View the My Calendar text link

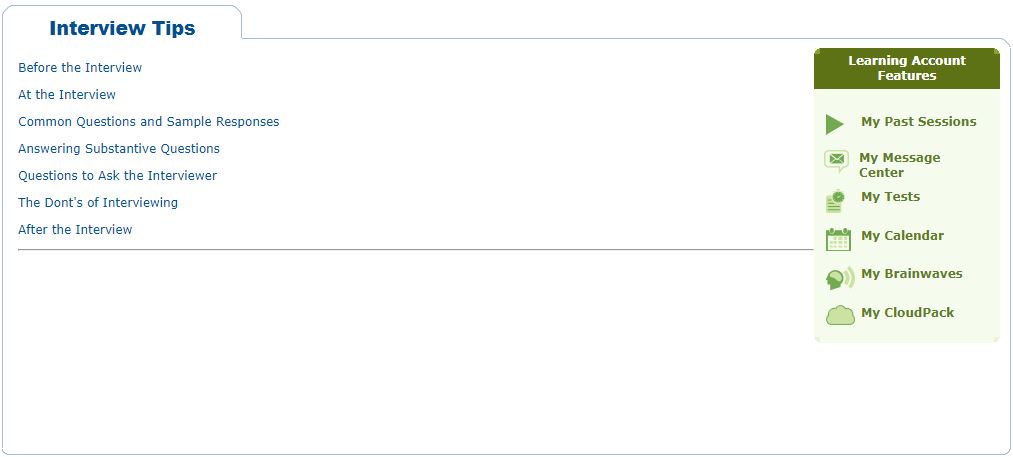tap(902, 236)
